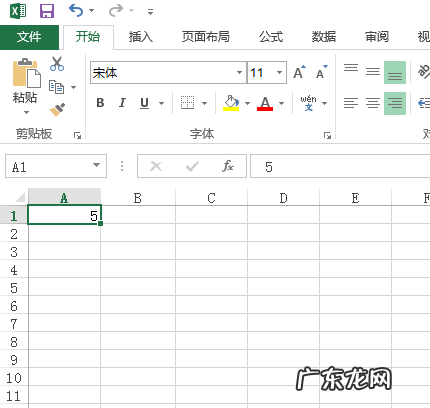The image size is (430, 408).
Task: Center text horizontally
Action: (x=373, y=103)
